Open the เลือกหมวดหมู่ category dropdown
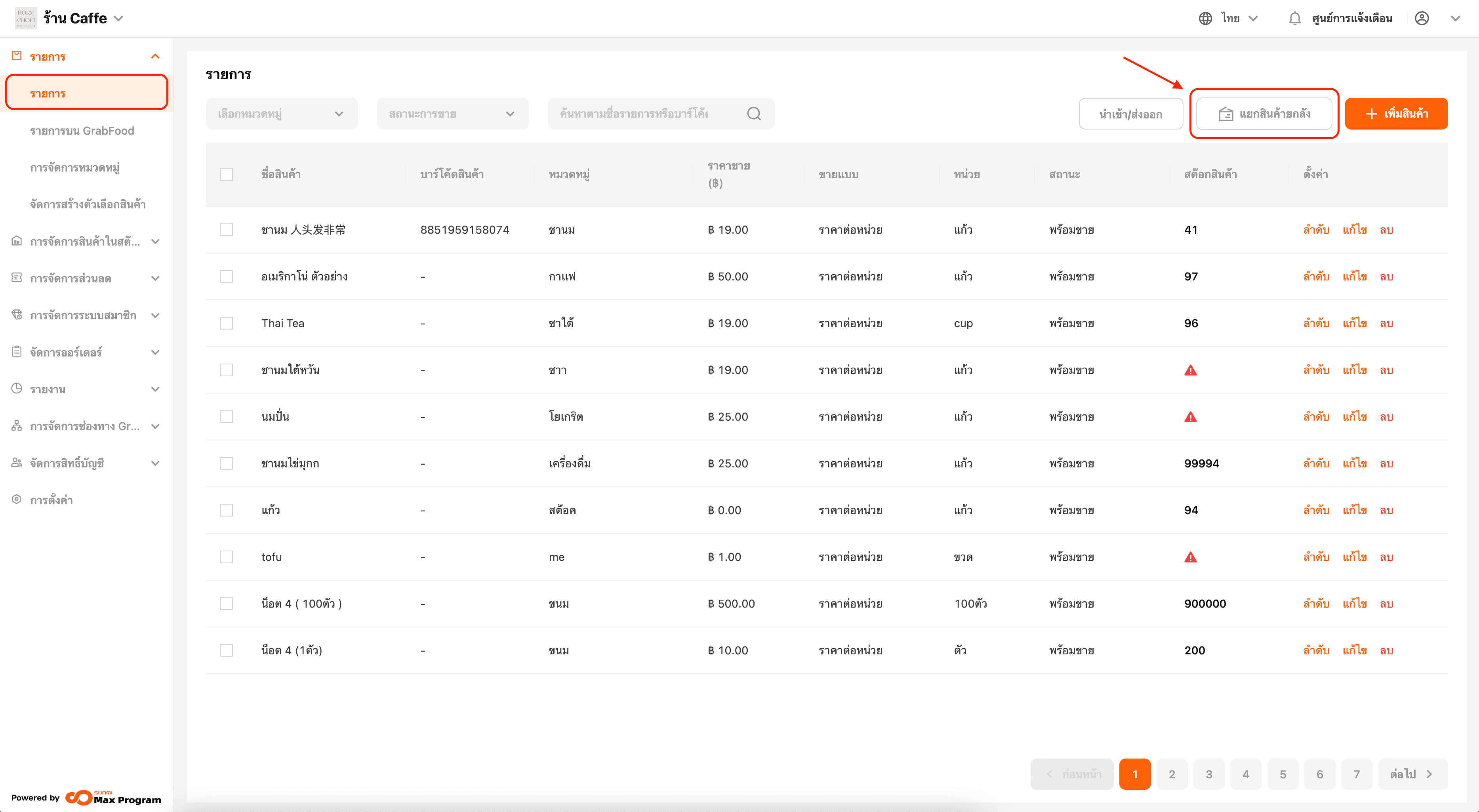Image resolution: width=1479 pixels, height=812 pixels. pos(281,114)
